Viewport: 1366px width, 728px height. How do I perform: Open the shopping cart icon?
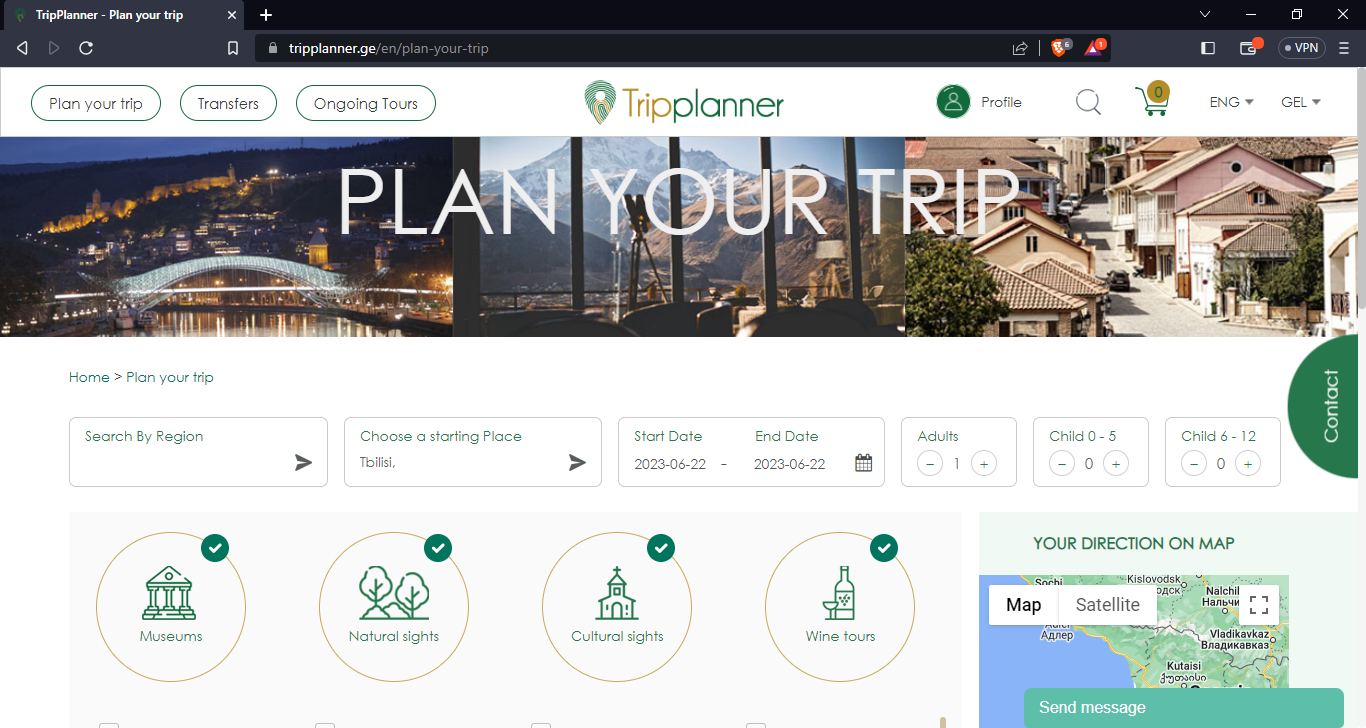click(x=1152, y=100)
